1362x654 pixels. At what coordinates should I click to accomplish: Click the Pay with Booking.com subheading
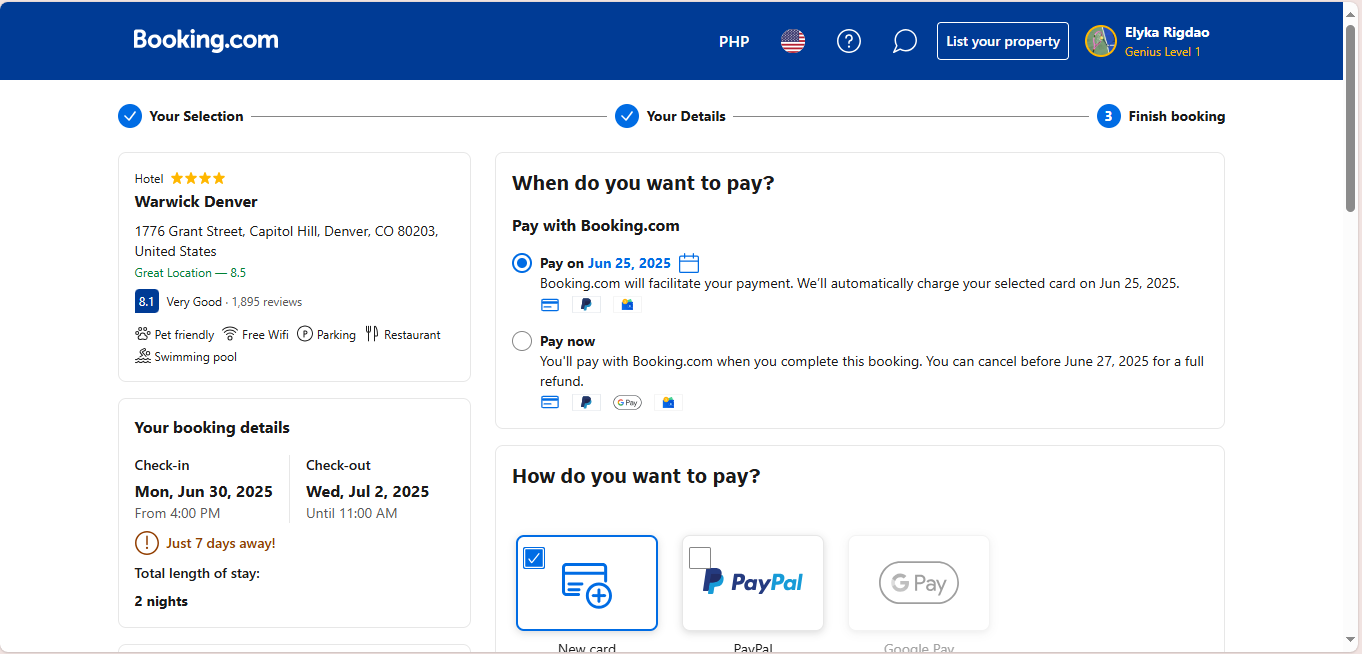[596, 226]
